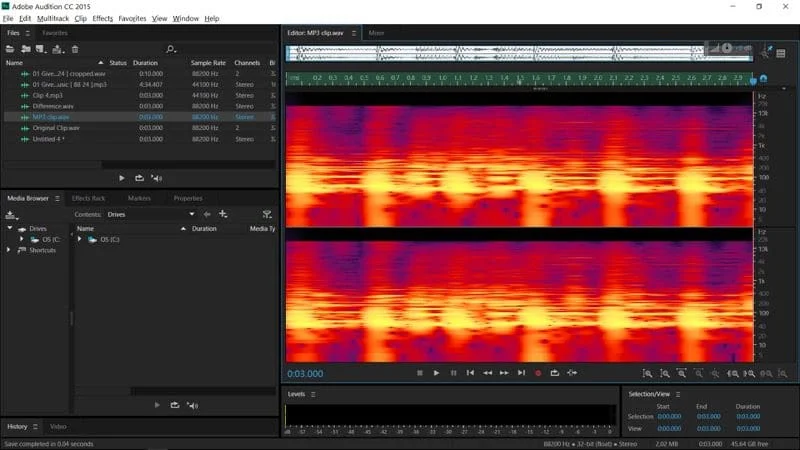Click the trash Close Files icon
This screenshot has width=800, height=450.
[x=75, y=49]
